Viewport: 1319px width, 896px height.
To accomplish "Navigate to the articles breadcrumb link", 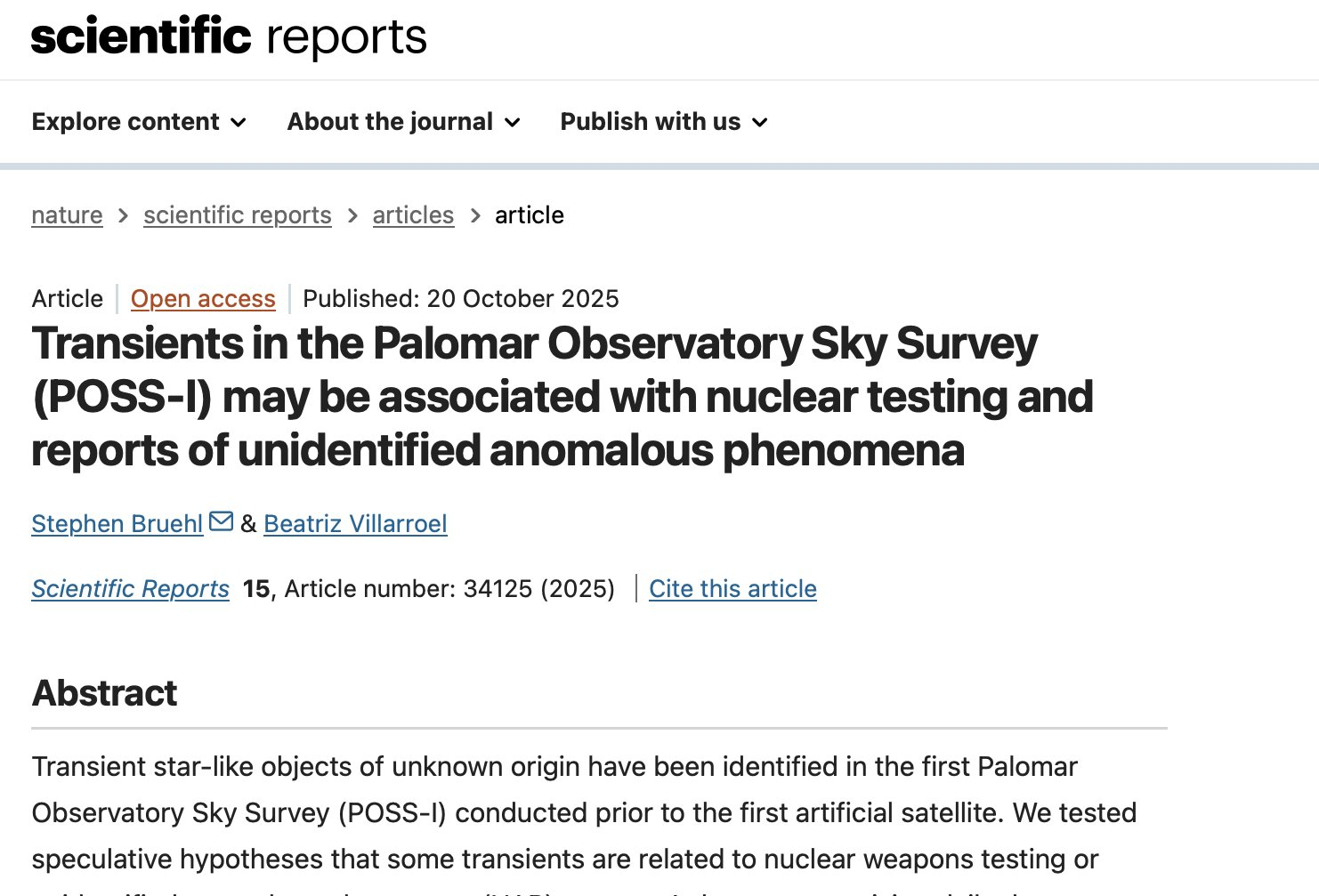I will click(413, 215).
